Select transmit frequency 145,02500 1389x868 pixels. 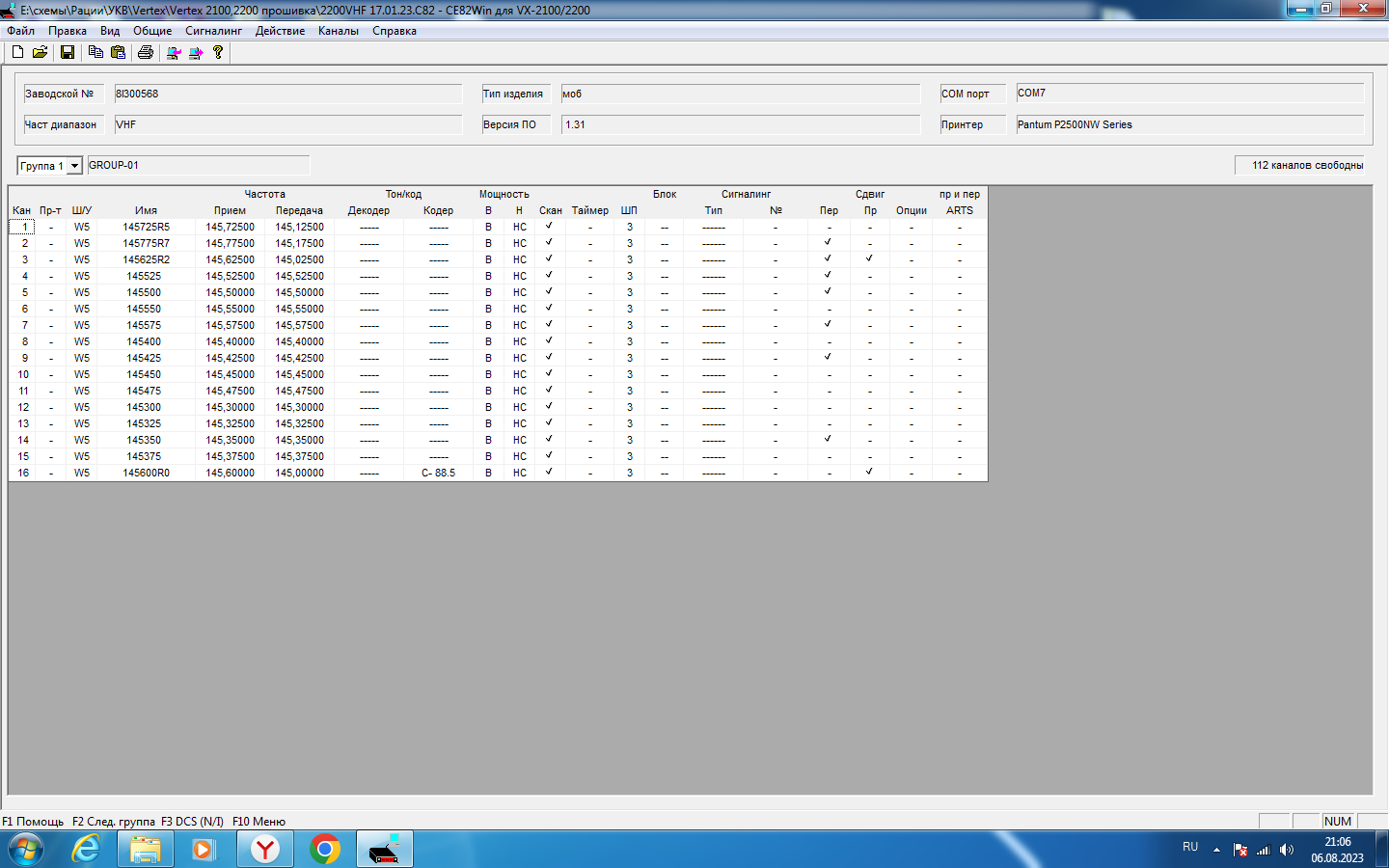pyautogui.click(x=300, y=259)
